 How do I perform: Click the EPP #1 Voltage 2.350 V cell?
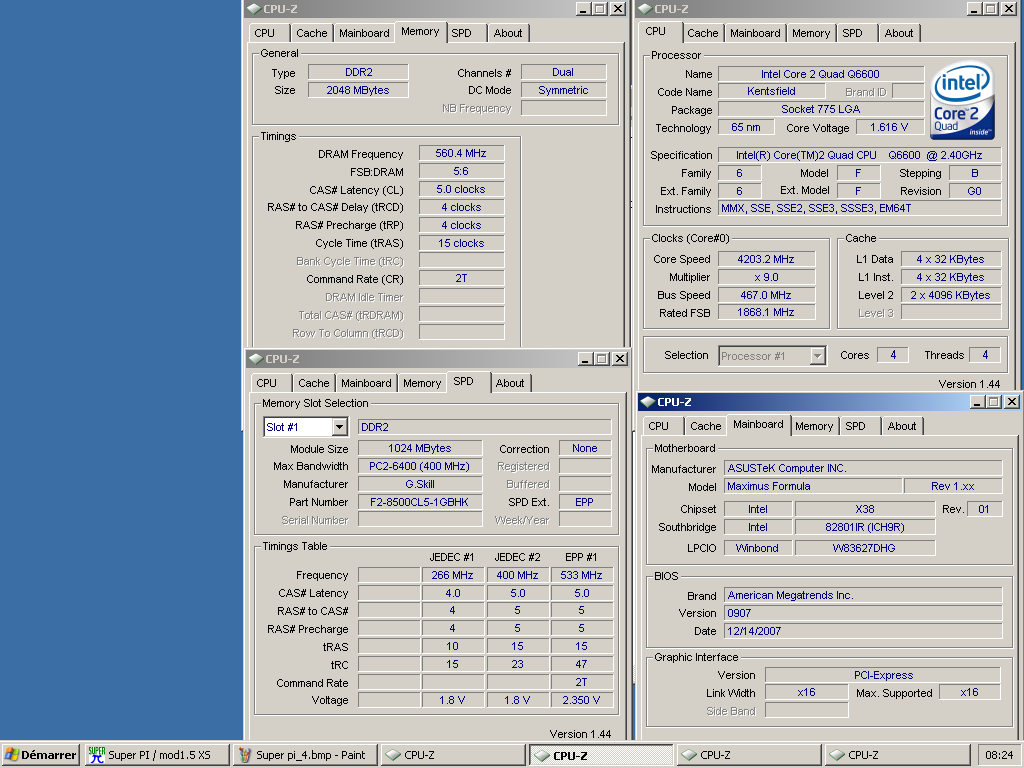click(581, 700)
